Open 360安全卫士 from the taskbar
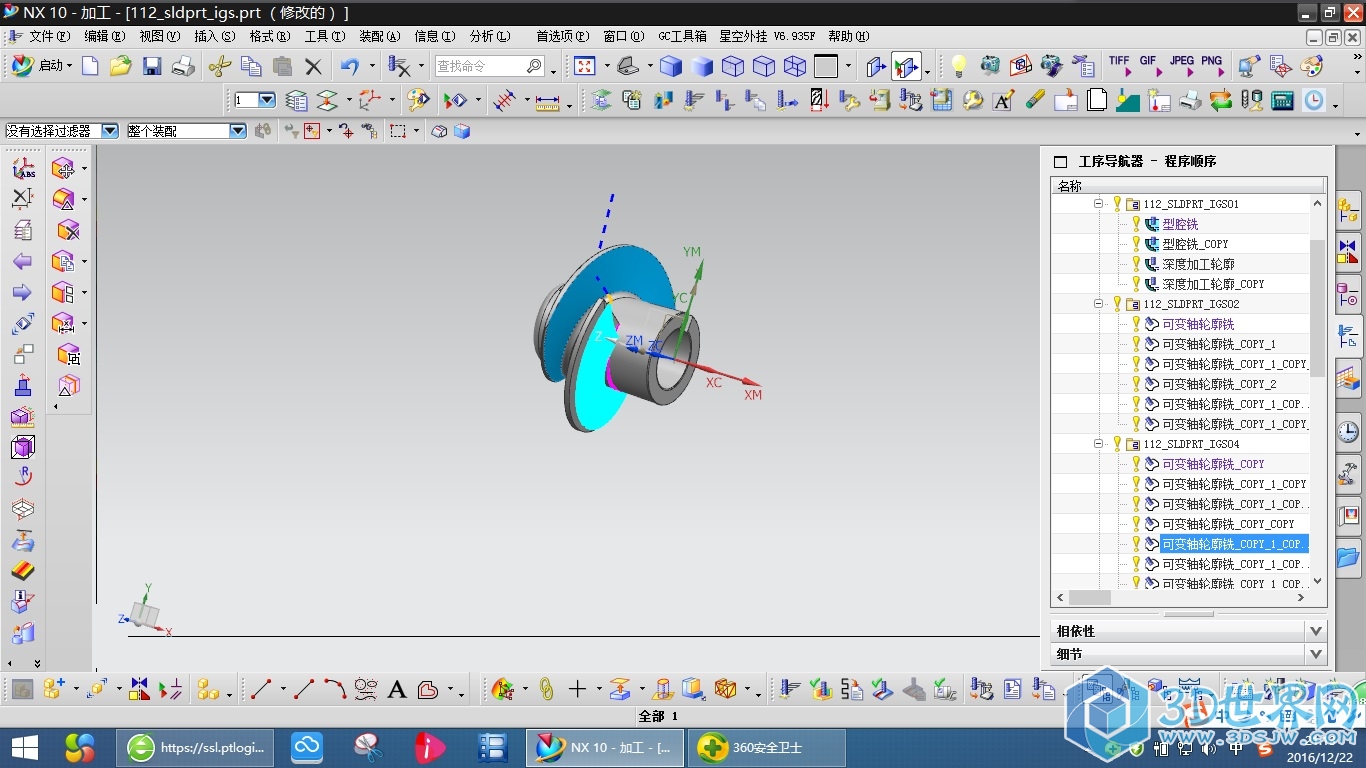This screenshot has width=1366, height=768. click(767, 747)
